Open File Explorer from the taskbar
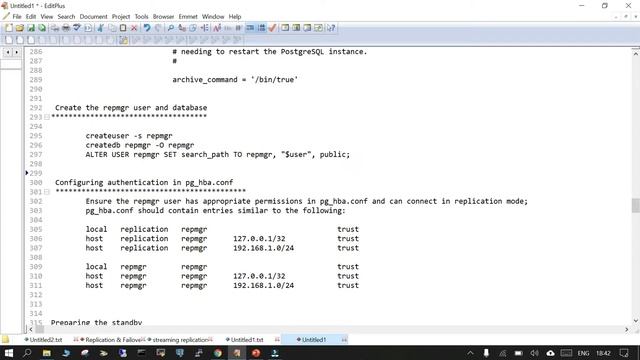This screenshot has height=360, width=640. pyautogui.click(x=47, y=353)
